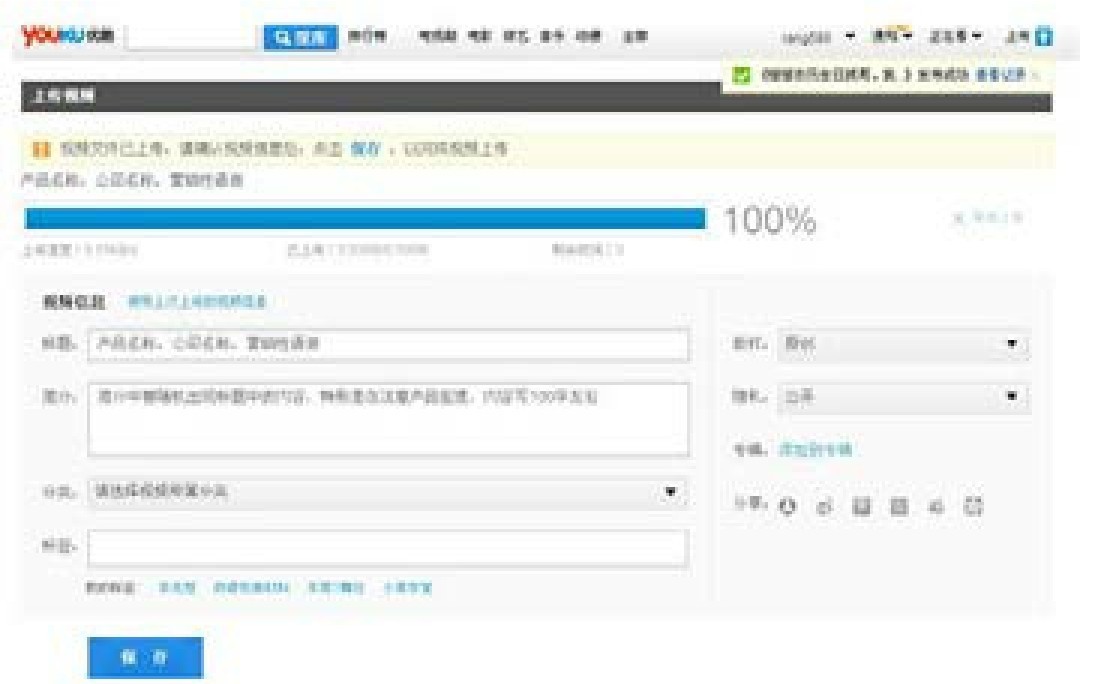Click the X cancel upload icon beside 100%
The height and width of the screenshot is (684, 1097).
[958, 218]
